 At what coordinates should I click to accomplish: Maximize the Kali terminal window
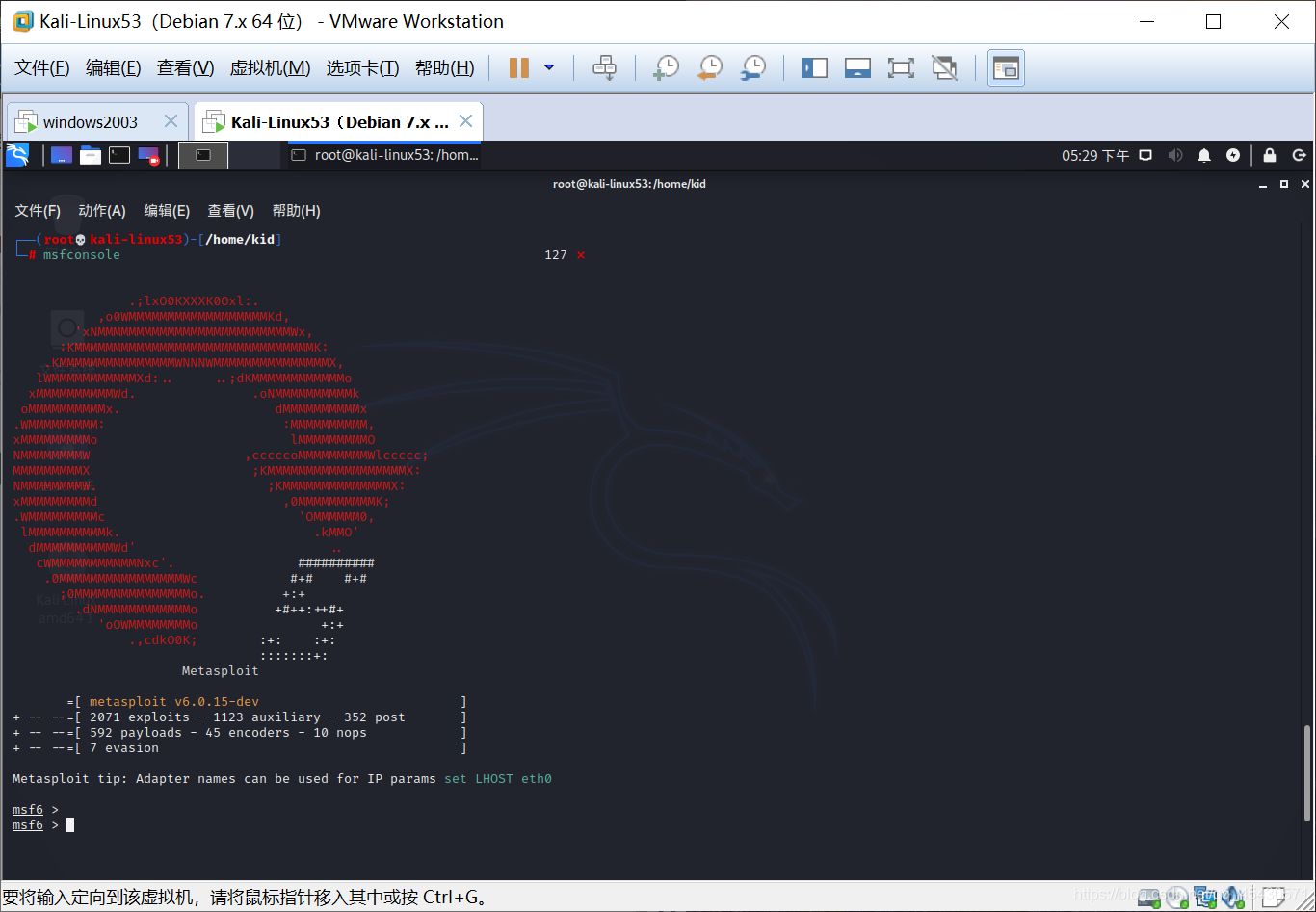click(1284, 184)
